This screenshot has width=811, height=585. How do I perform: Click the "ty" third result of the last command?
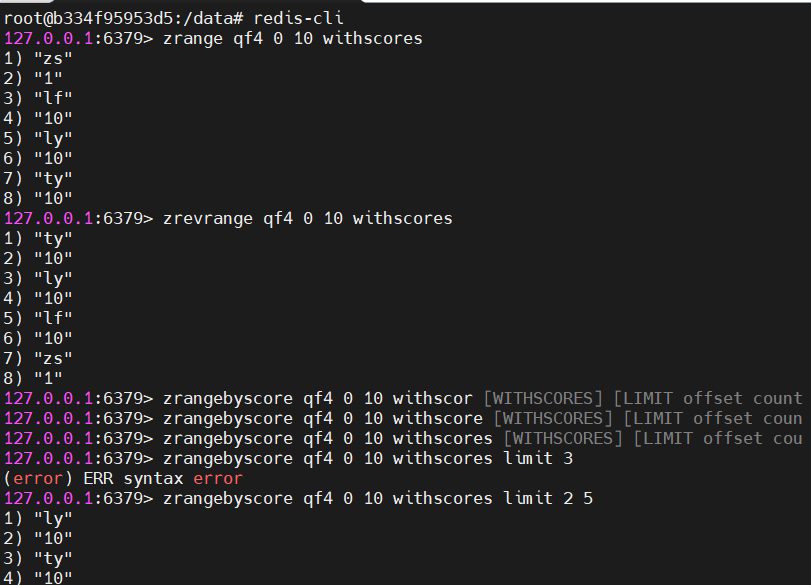(53, 559)
